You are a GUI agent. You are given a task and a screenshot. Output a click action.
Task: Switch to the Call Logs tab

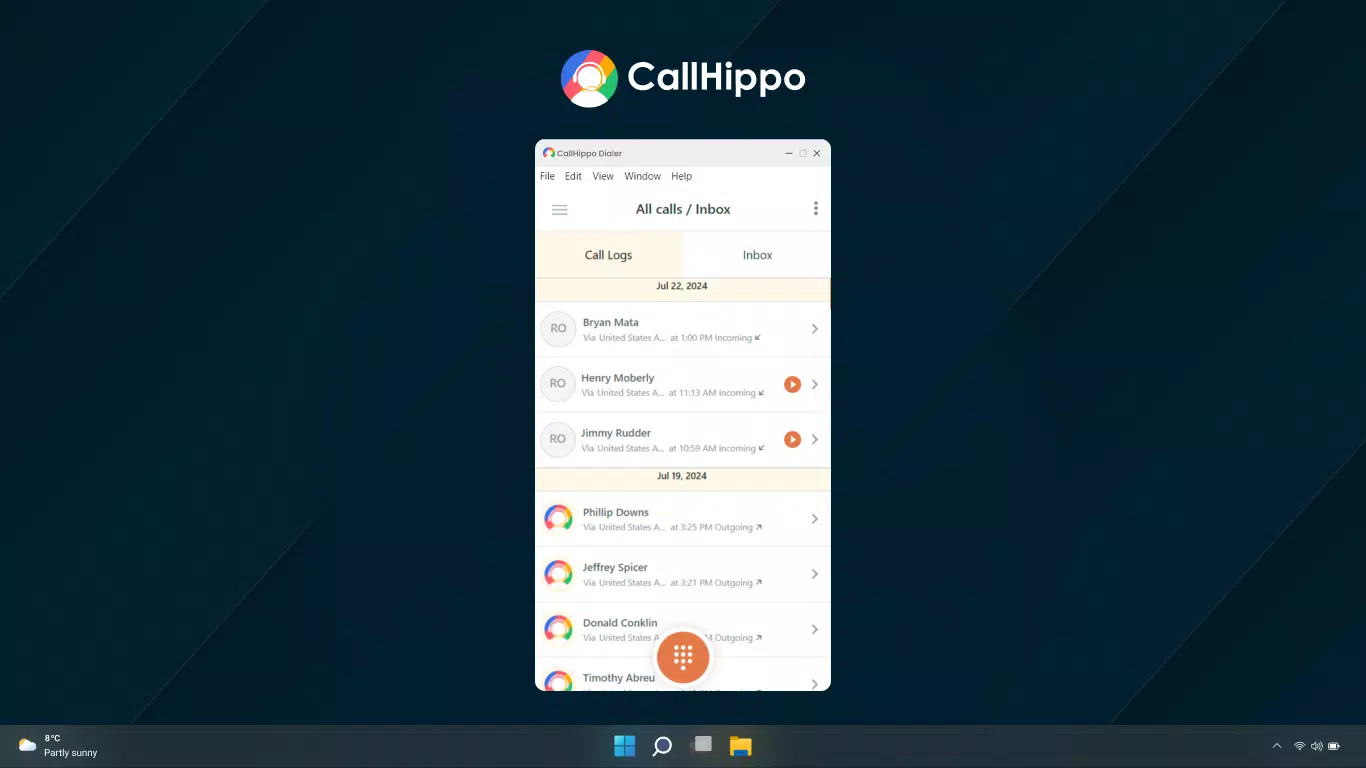(x=609, y=255)
